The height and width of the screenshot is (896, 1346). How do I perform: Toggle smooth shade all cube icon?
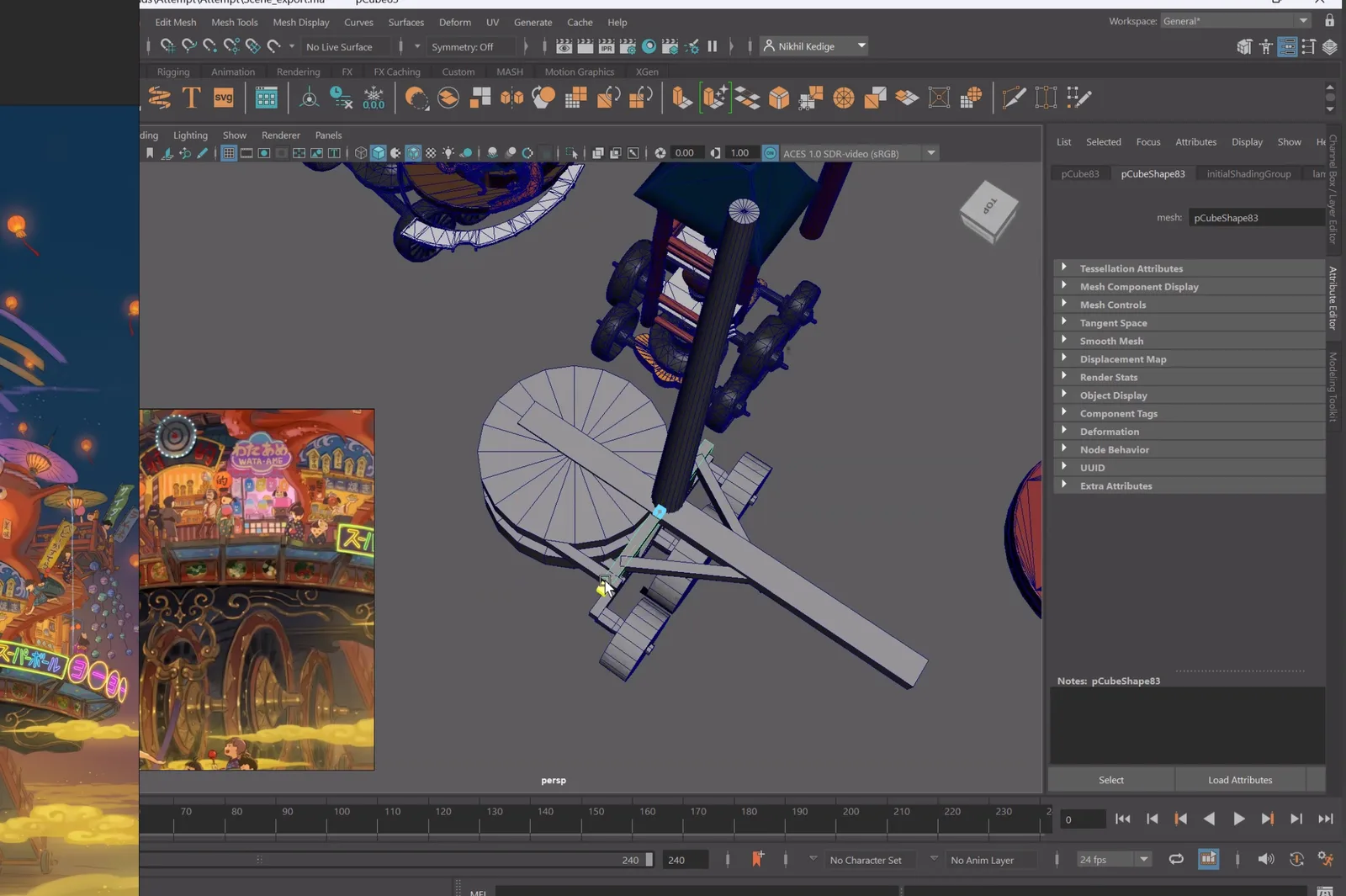tap(379, 153)
